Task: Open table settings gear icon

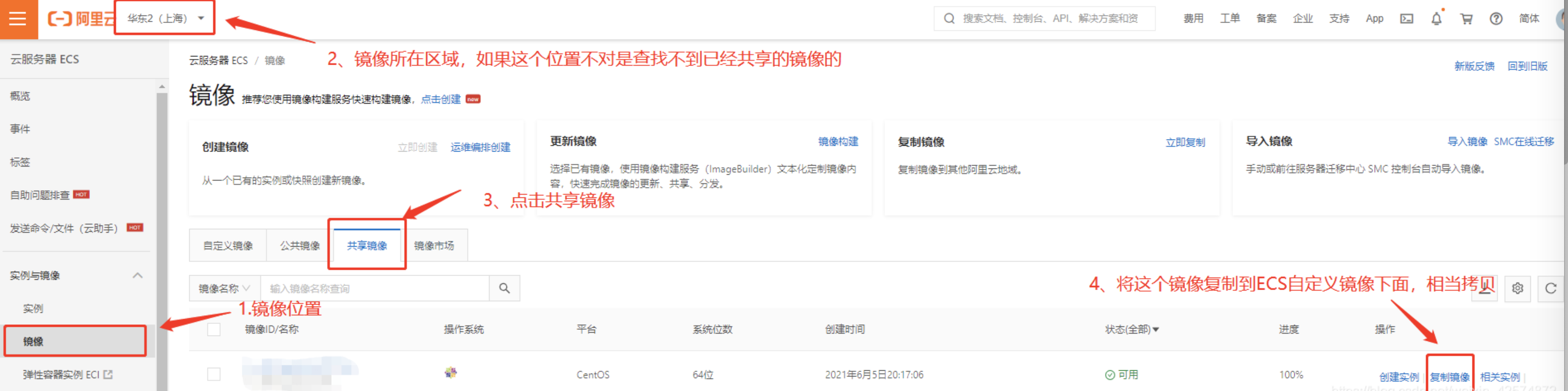Action: pyautogui.click(x=1517, y=288)
